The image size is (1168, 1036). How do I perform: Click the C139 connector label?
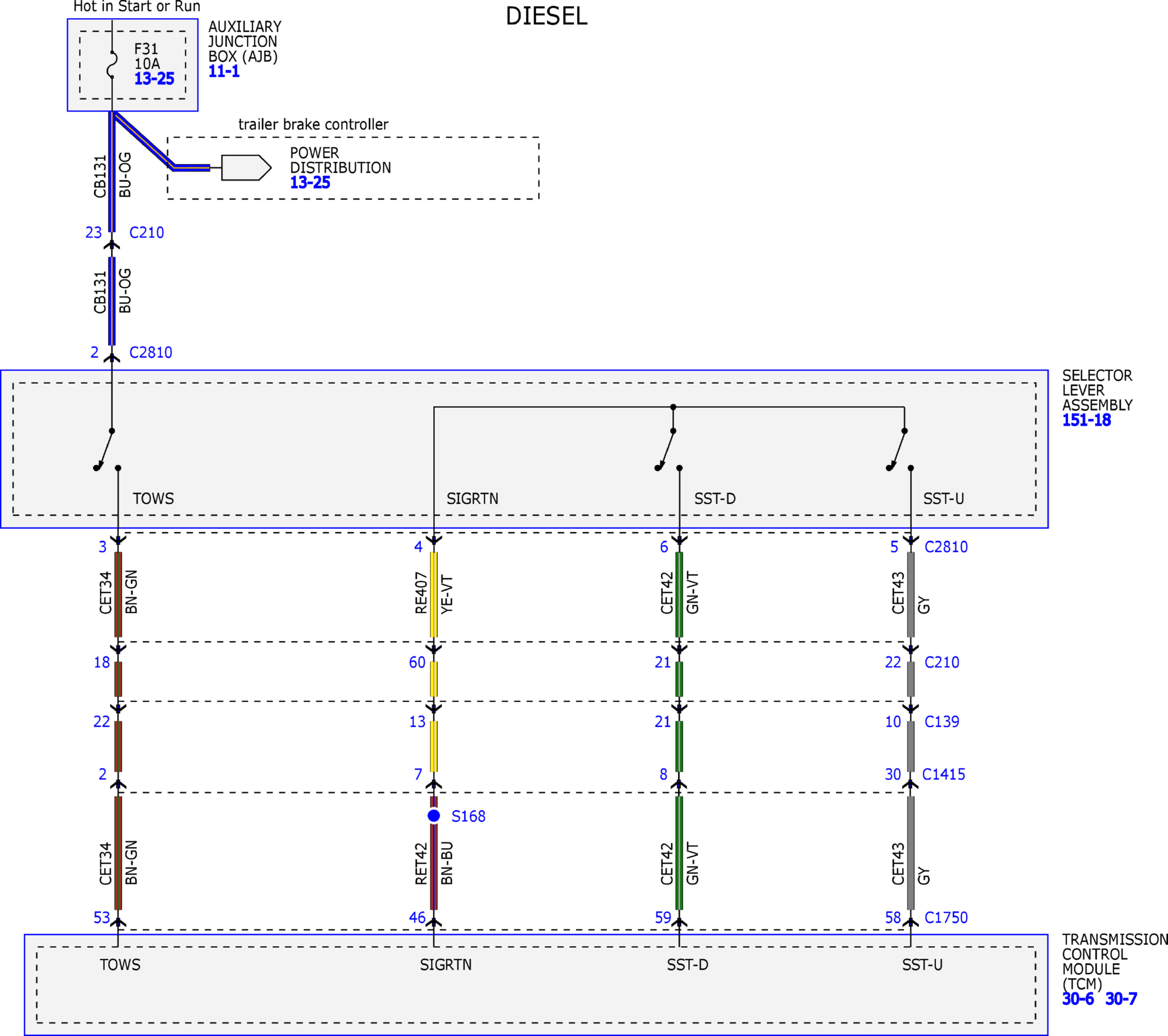click(x=942, y=722)
